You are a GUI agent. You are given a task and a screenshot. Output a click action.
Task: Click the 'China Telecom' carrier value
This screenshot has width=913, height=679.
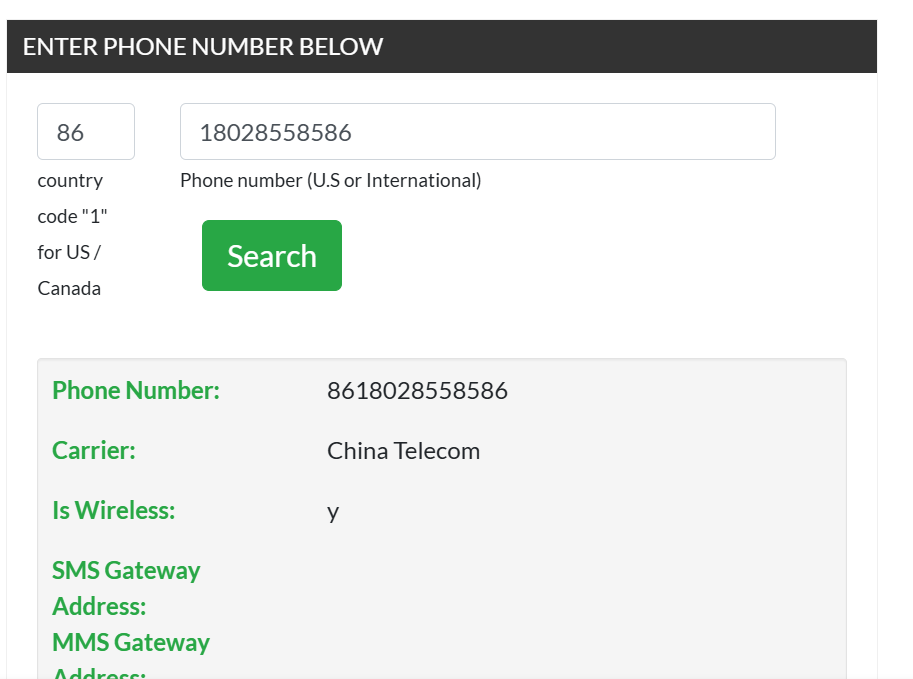(403, 451)
